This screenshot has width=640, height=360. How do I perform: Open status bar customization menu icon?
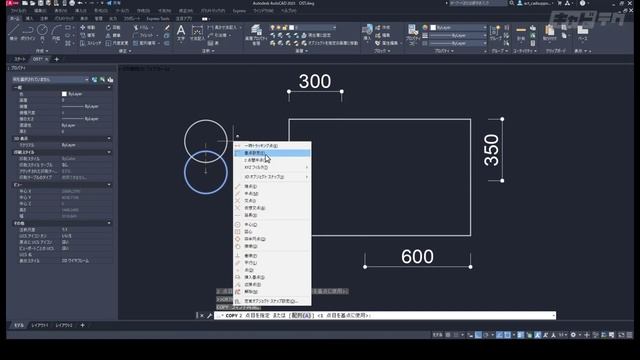(629, 335)
